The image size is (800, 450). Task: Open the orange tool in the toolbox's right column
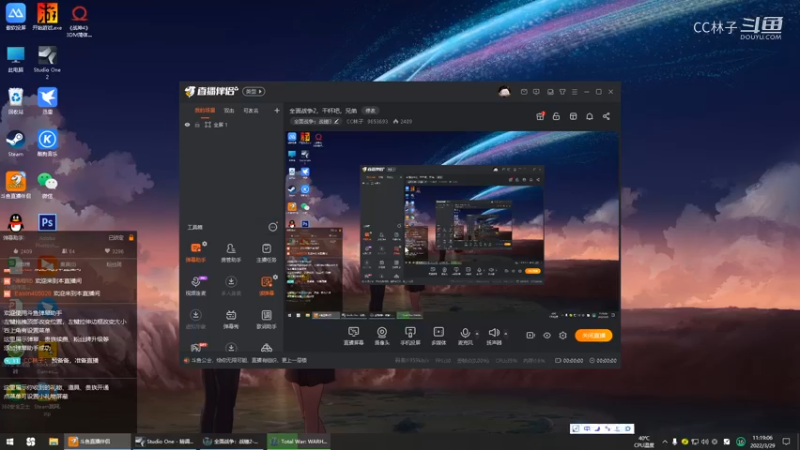266,286
